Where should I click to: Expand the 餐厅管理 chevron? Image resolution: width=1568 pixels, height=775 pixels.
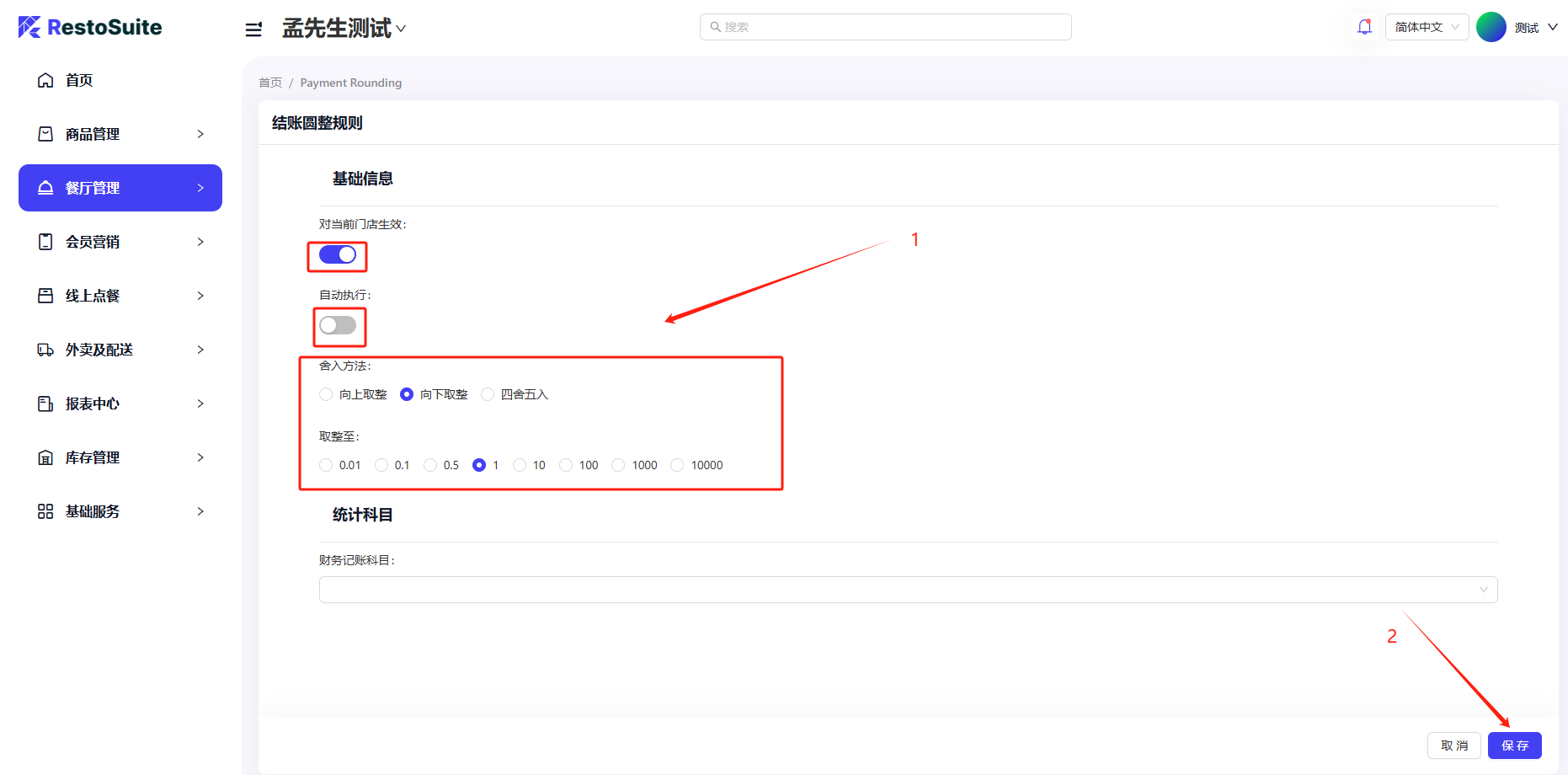[200, 188]
